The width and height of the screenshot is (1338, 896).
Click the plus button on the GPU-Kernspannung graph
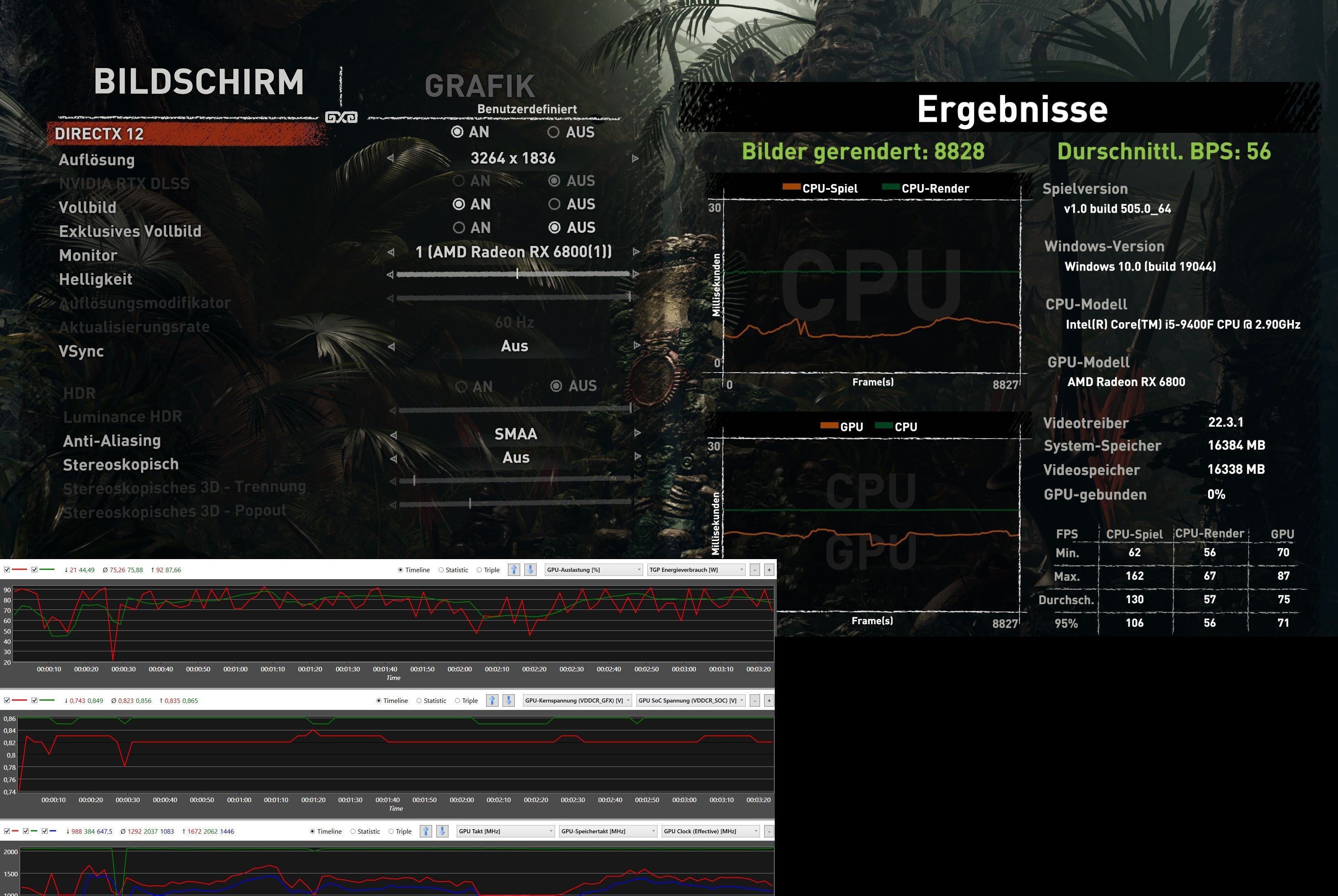[x=769, y=700]
